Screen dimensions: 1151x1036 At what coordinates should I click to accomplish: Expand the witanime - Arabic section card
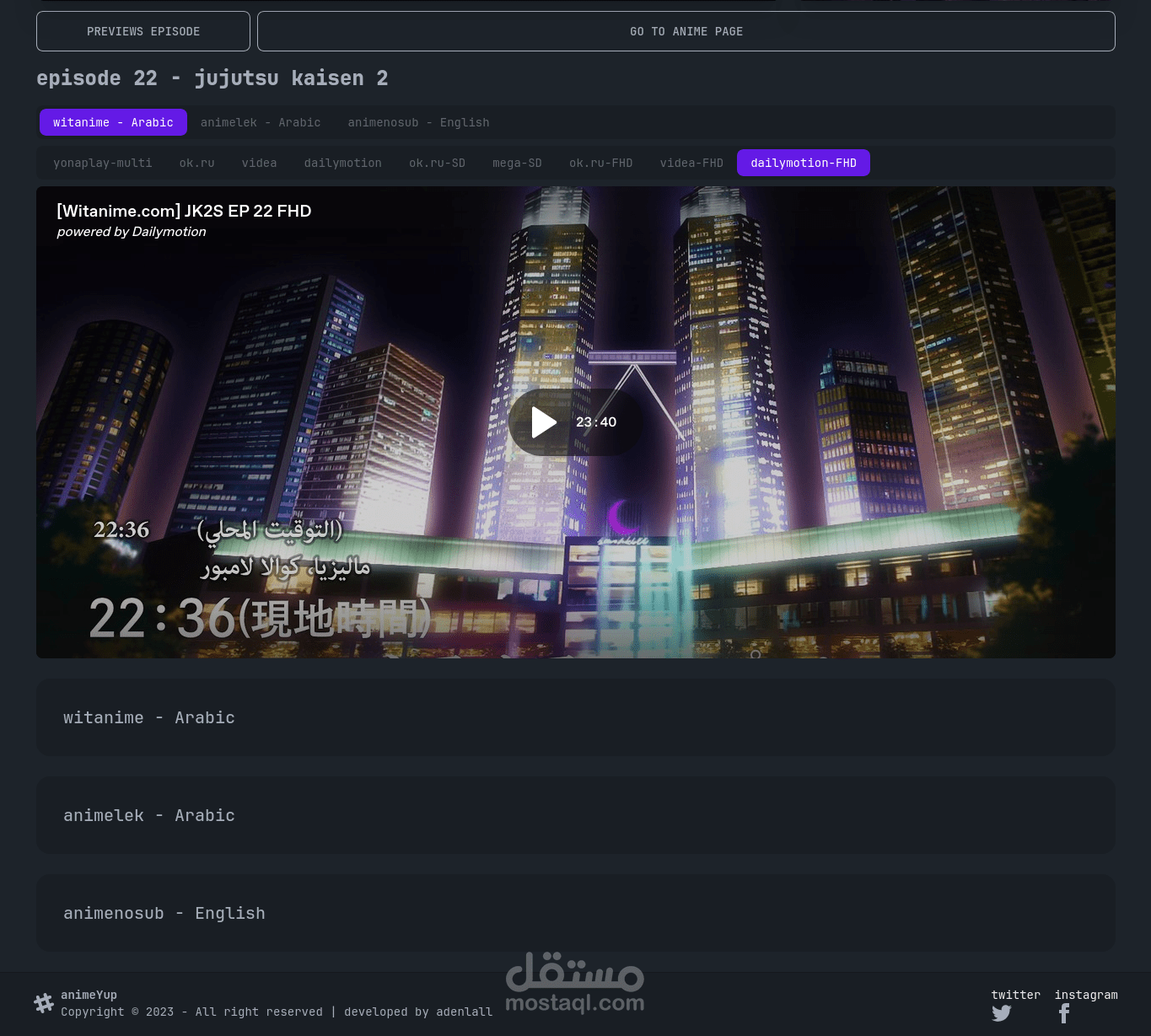pos(576,717)
